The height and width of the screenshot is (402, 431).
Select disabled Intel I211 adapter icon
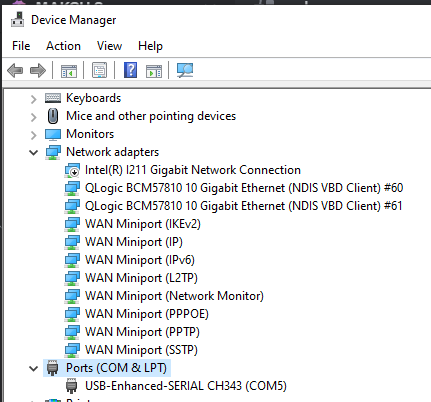[x=72, y=170]
